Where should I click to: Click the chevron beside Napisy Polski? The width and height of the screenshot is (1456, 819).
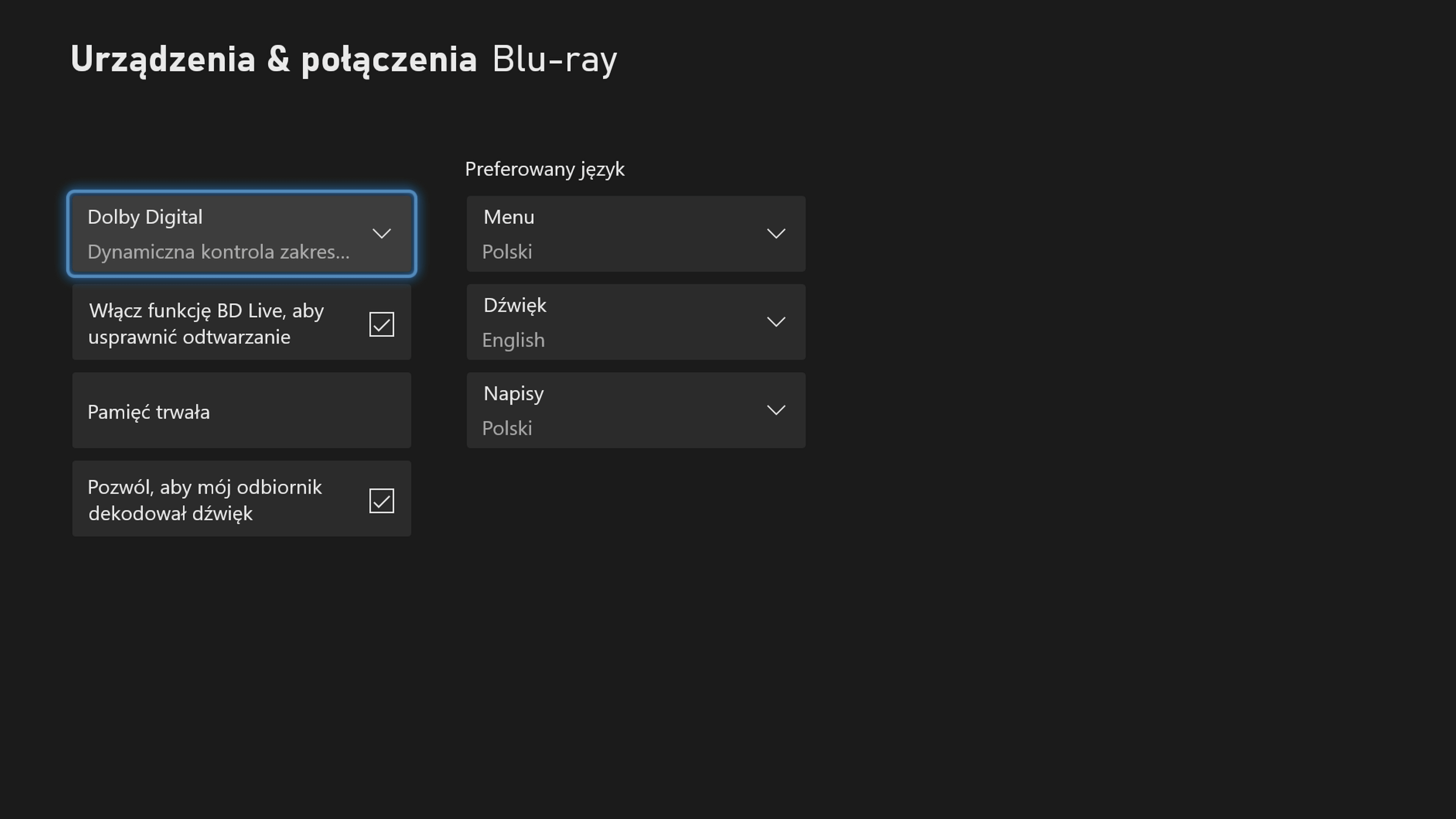tap(777, 410)
